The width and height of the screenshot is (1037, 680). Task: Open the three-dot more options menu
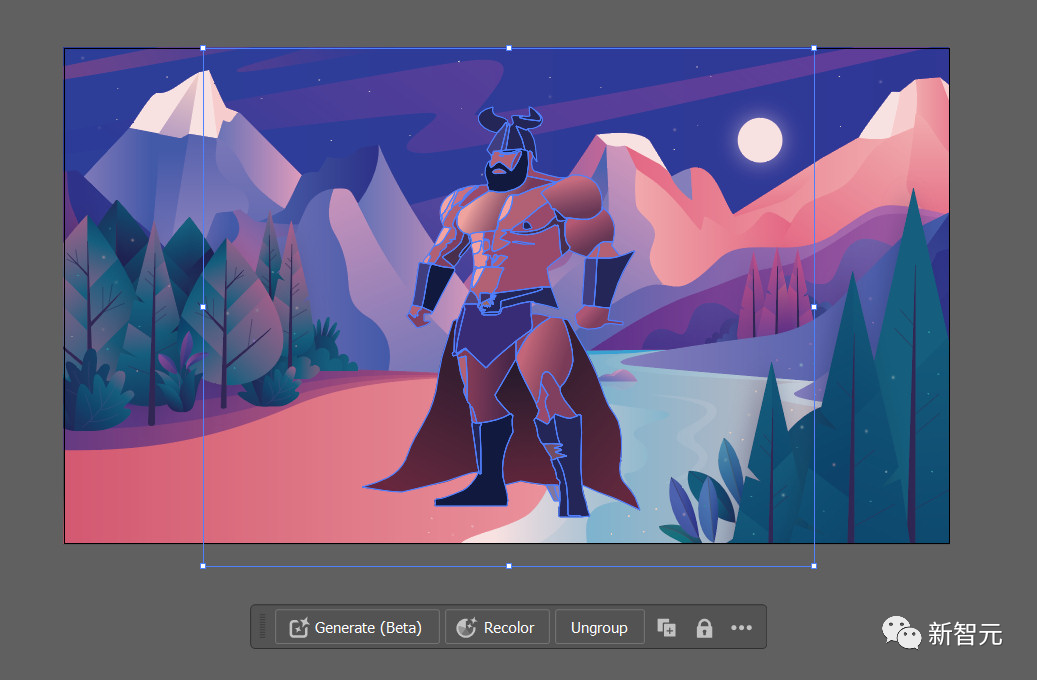[x=741, y=628]
